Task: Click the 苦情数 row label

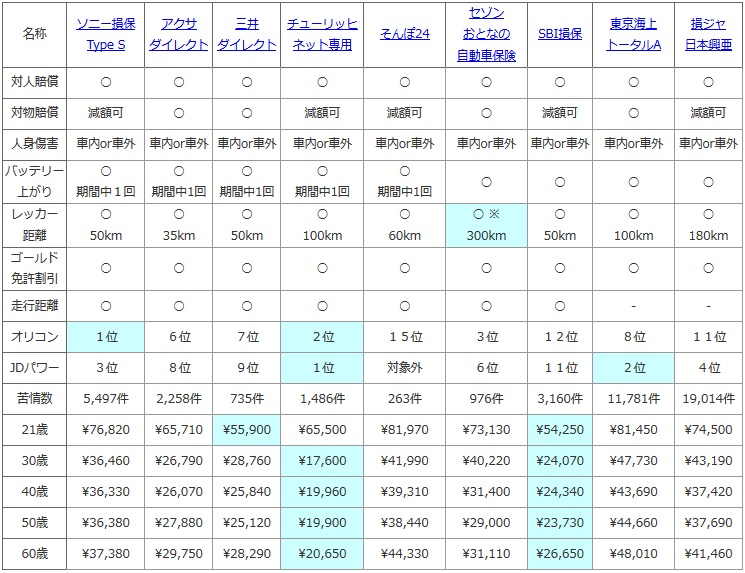Action: (x=34, y=399)
